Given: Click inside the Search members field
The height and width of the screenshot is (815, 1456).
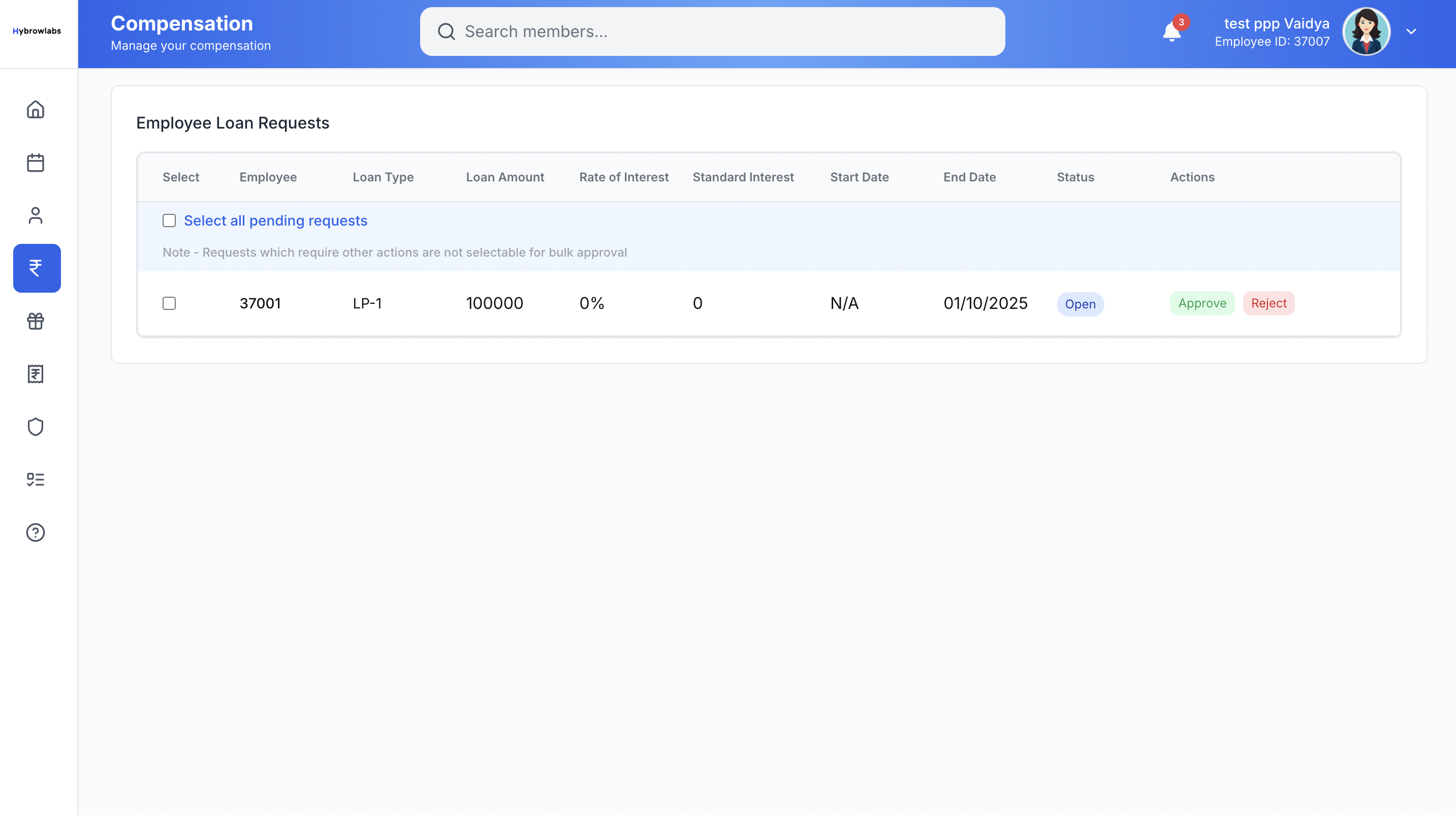Looking at the screenshot, I should [x=712, y=31].
